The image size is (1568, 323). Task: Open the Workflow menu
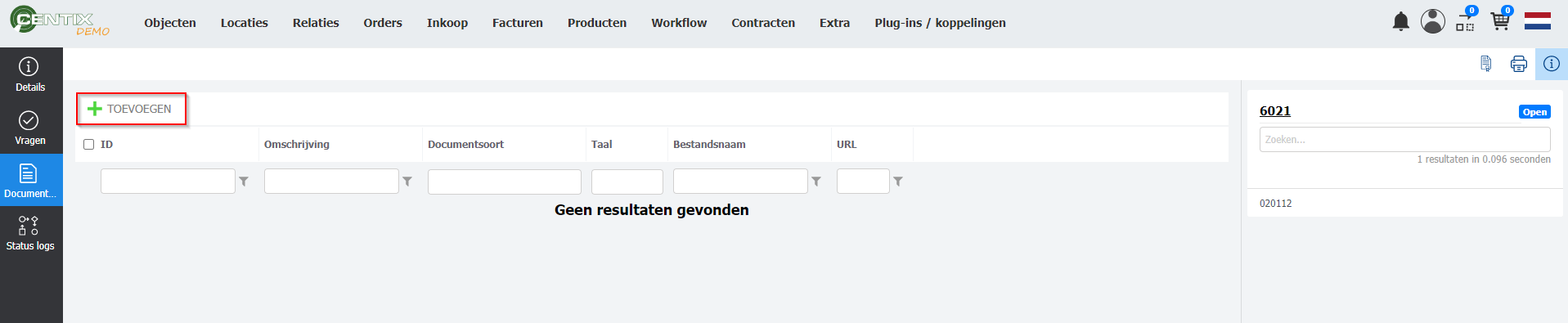(679, 23)
